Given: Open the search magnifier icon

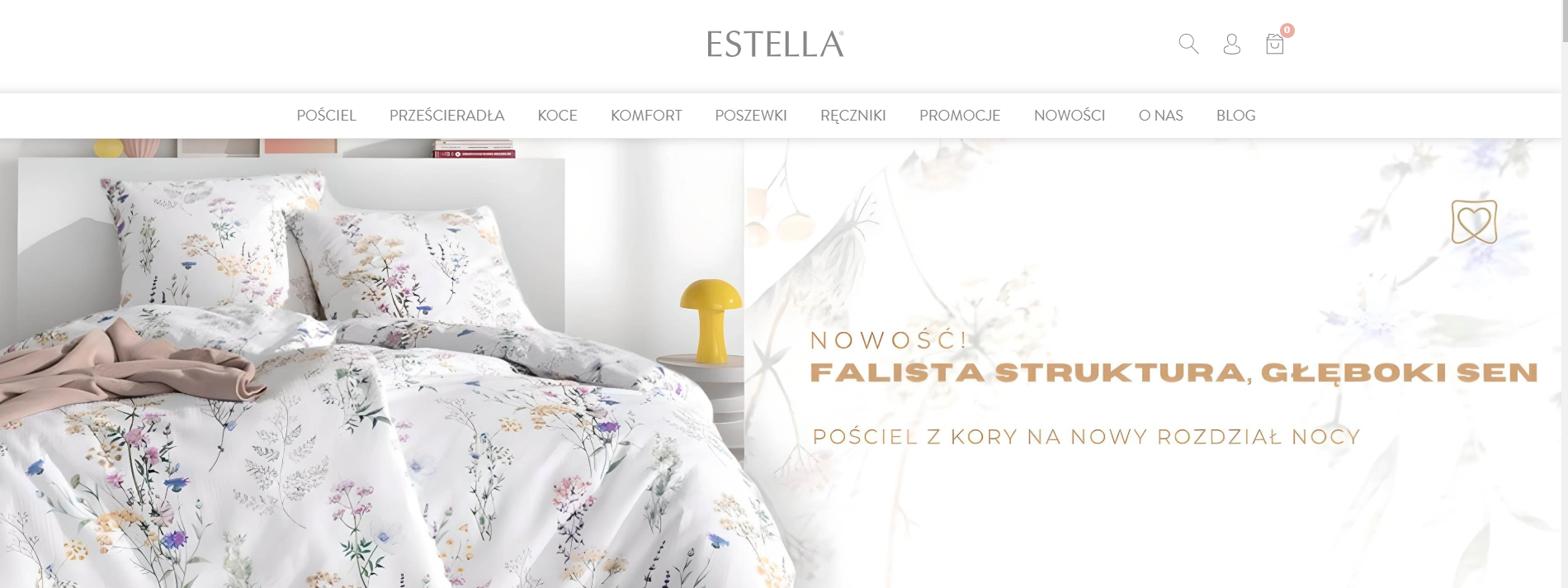Looking at the screenshot, I should tap(1188, 44).
